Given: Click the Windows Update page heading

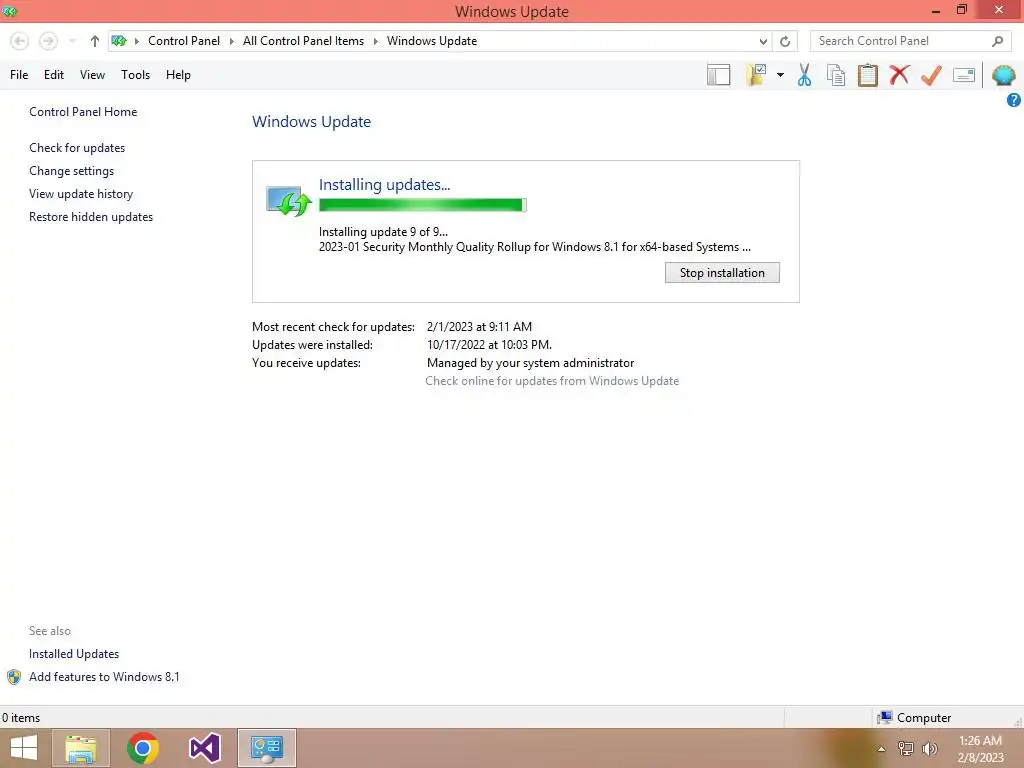Looking at the screenshot, I should click(312, 122).
